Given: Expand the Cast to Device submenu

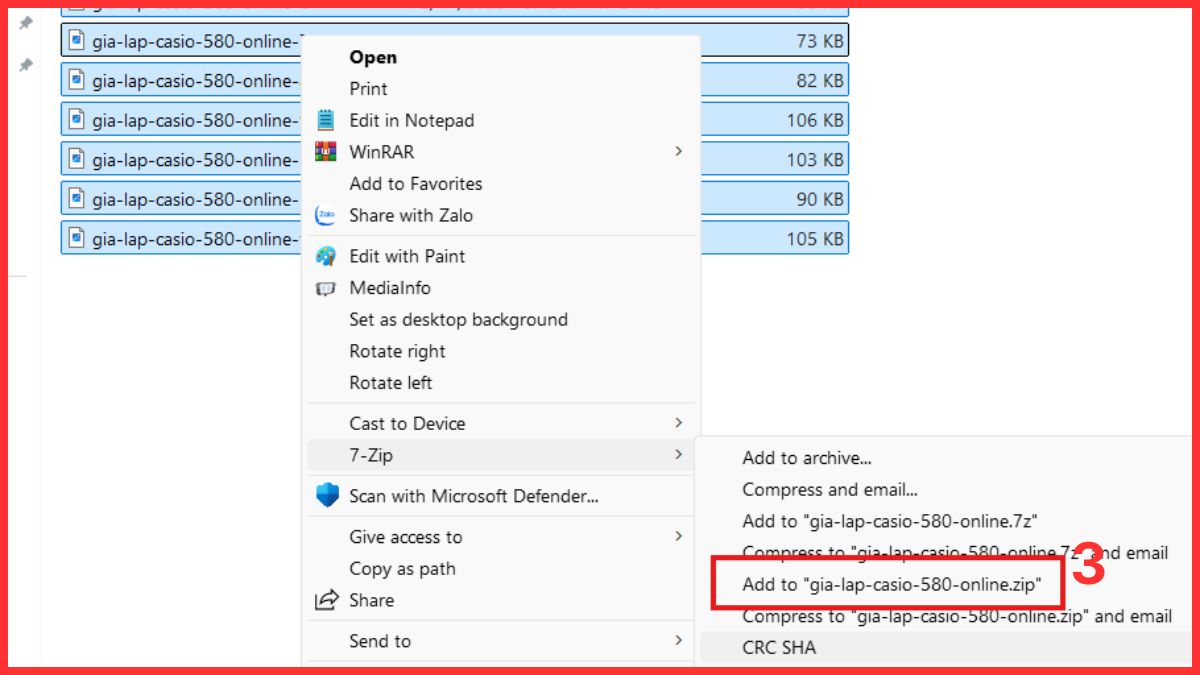Looking at the screenshot, I should pos(678,423).
